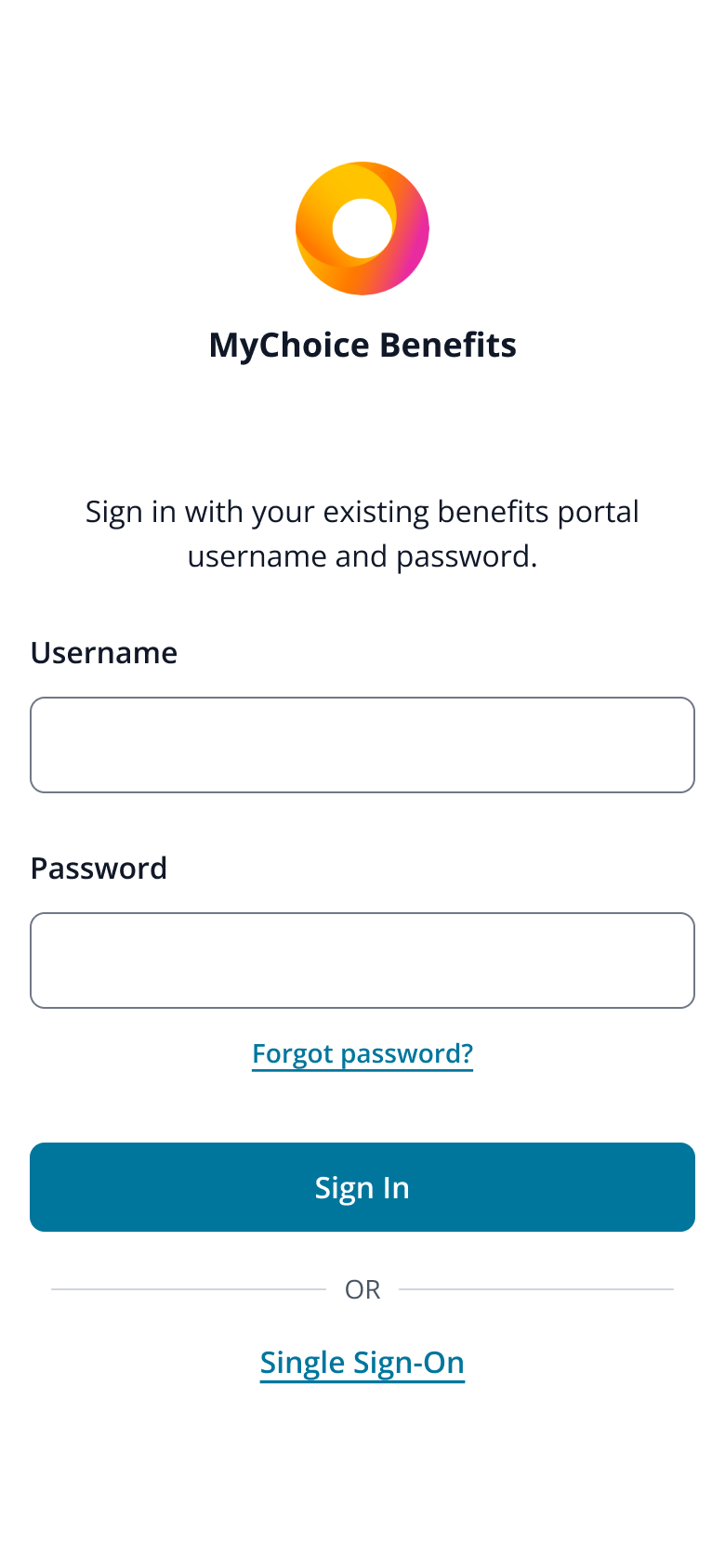This screenshot has width=725, height=1568.
Task: Click the Username field label
Action: coord(104,653)
